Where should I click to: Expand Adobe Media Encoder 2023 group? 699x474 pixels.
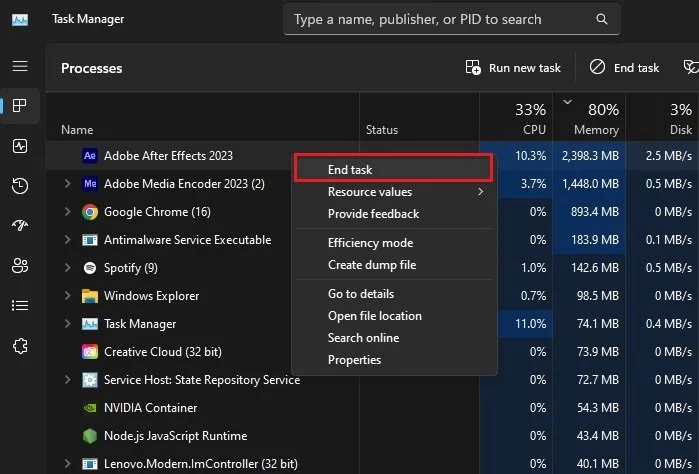pyautogui.click(x=67, y=184)
